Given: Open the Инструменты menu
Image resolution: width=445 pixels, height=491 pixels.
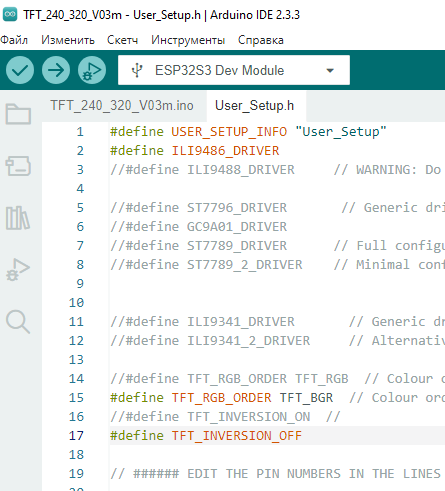Looking at the screenshot, I should [x=188, y=40].
